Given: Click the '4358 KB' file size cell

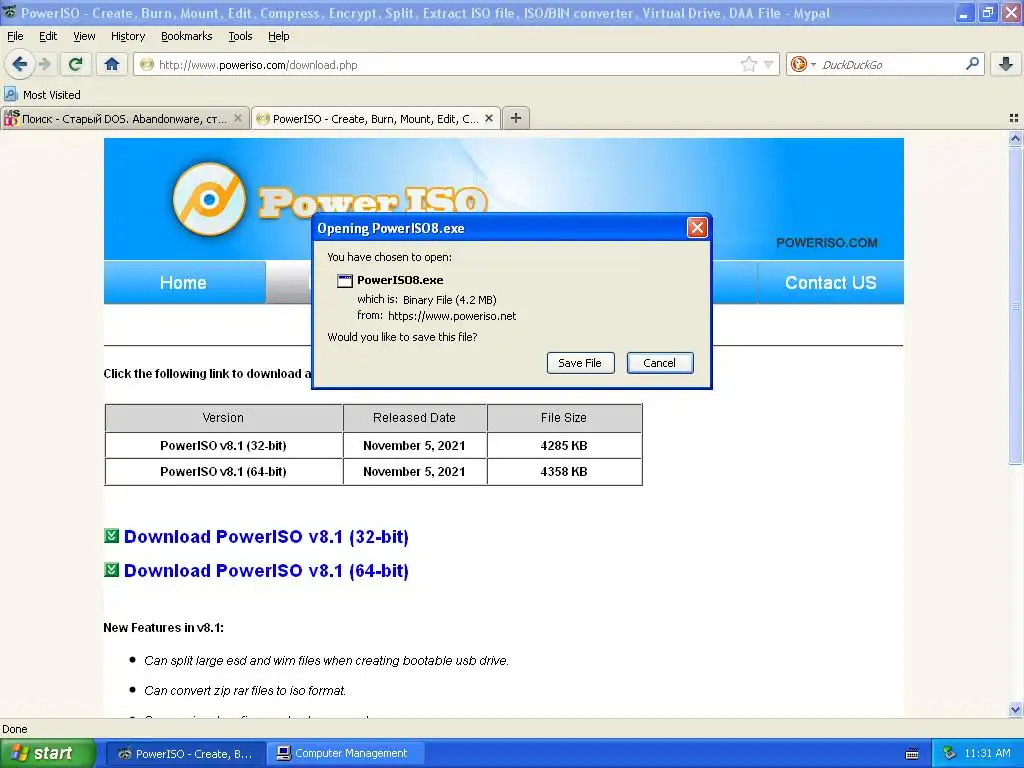Looking at the screenshot, I should click(x=564, y=472).
